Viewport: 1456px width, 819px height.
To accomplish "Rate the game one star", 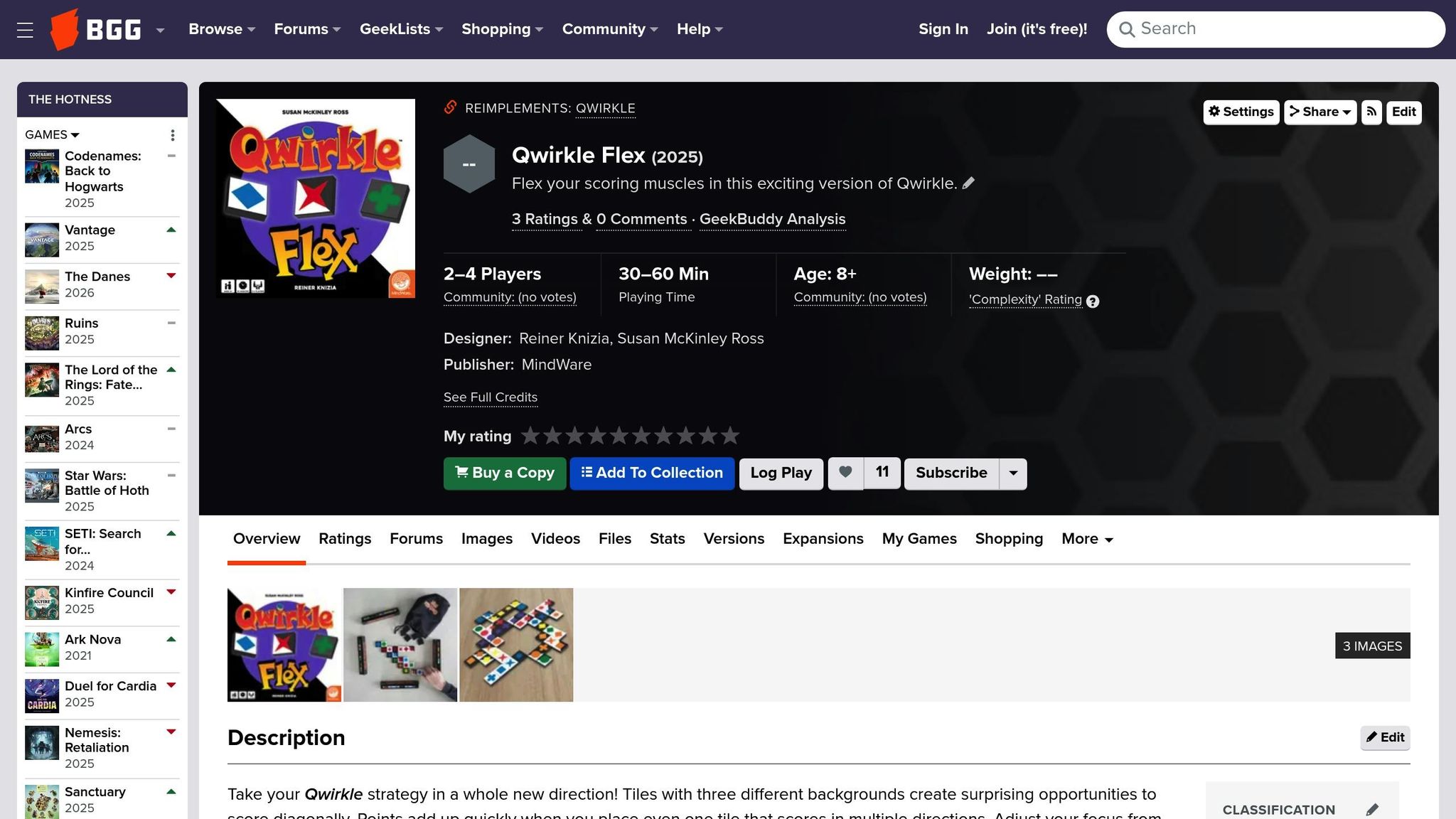I will point(530,435).
